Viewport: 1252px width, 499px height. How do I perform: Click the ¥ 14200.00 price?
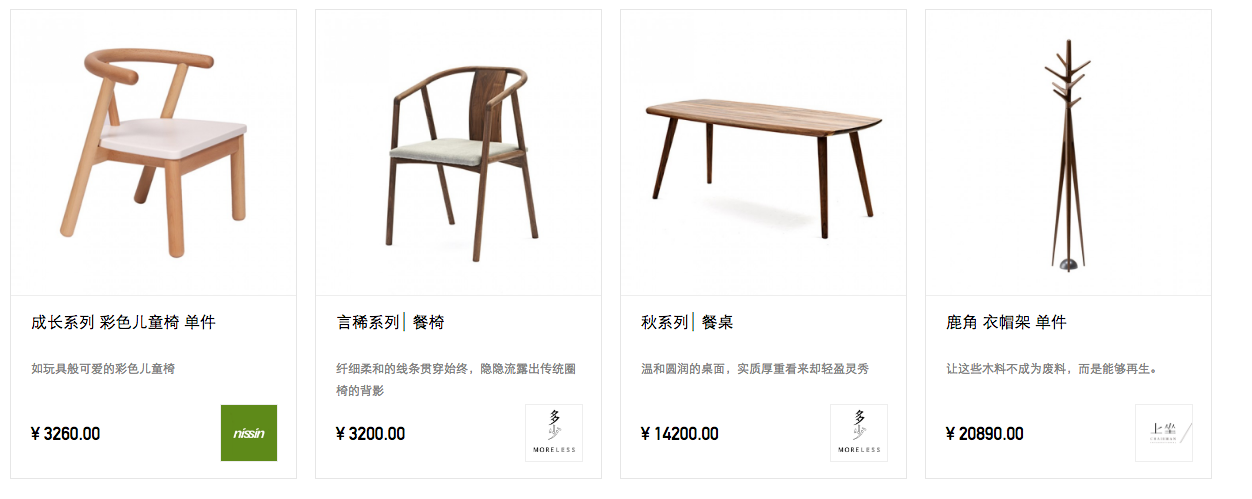(x=680, y=434)
